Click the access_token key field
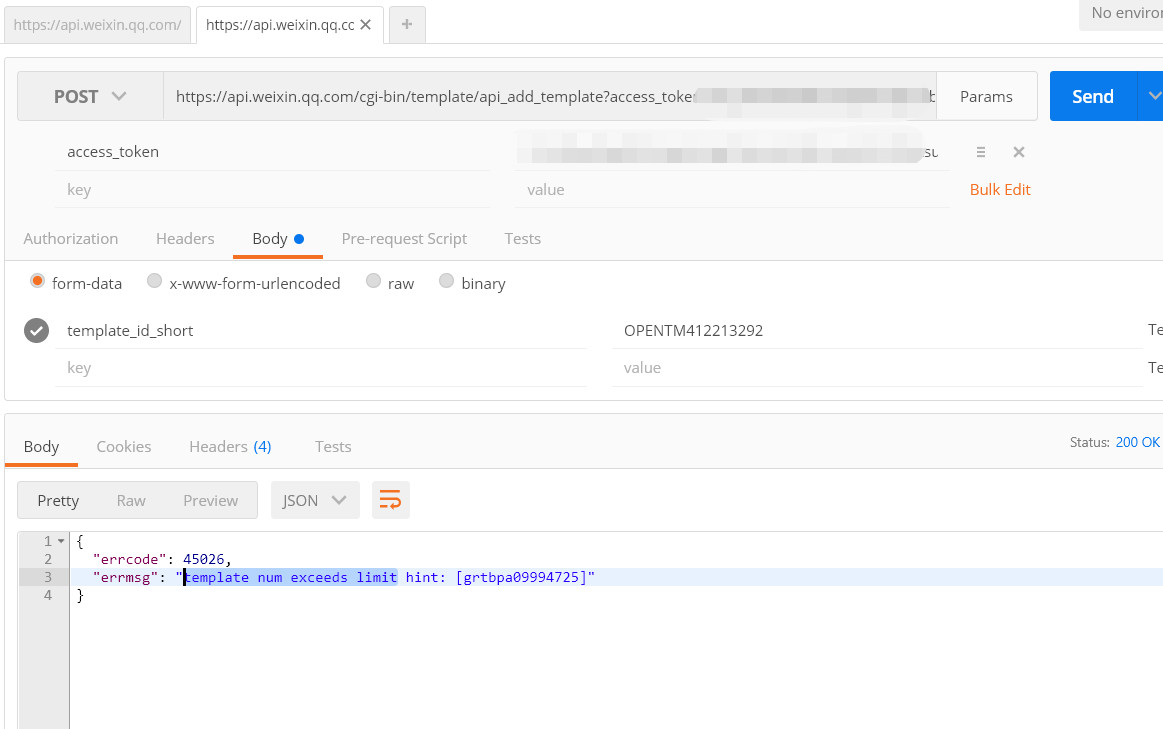 click(272, 152)
